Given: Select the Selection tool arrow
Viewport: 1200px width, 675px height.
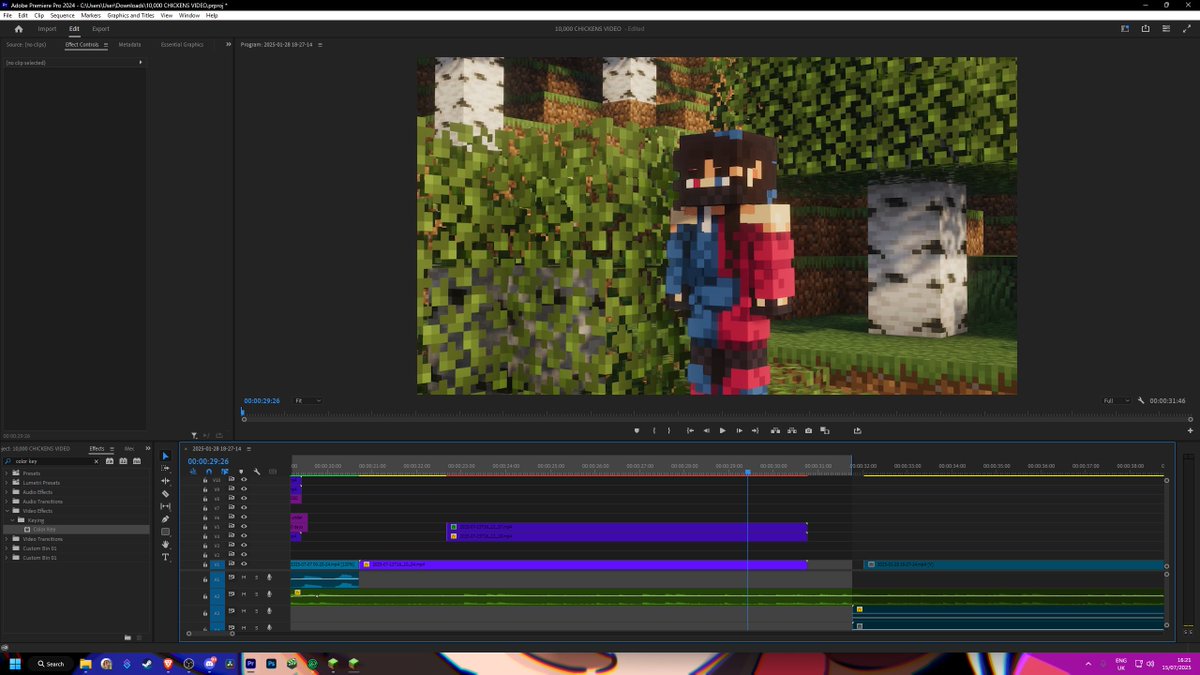Looking at the screenshot, I should (x=166, y=456).
